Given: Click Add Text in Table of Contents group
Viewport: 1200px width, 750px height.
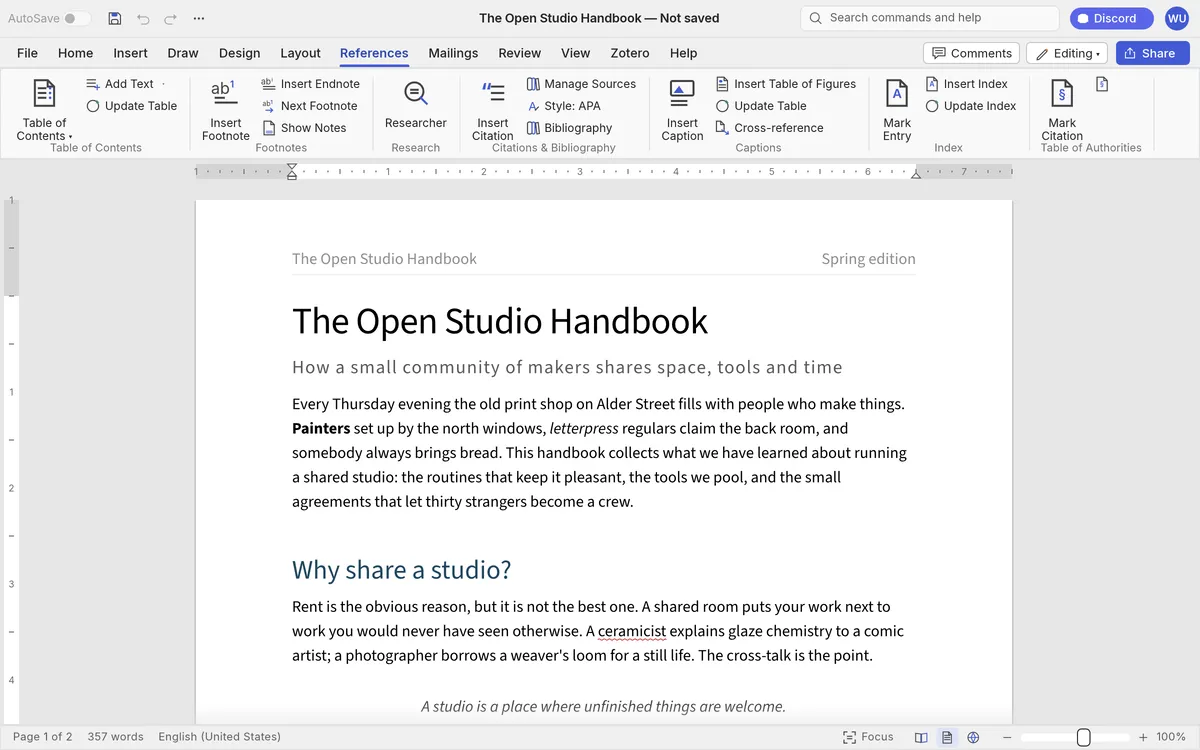Looking at the screenshot, I should coord(120,84).
